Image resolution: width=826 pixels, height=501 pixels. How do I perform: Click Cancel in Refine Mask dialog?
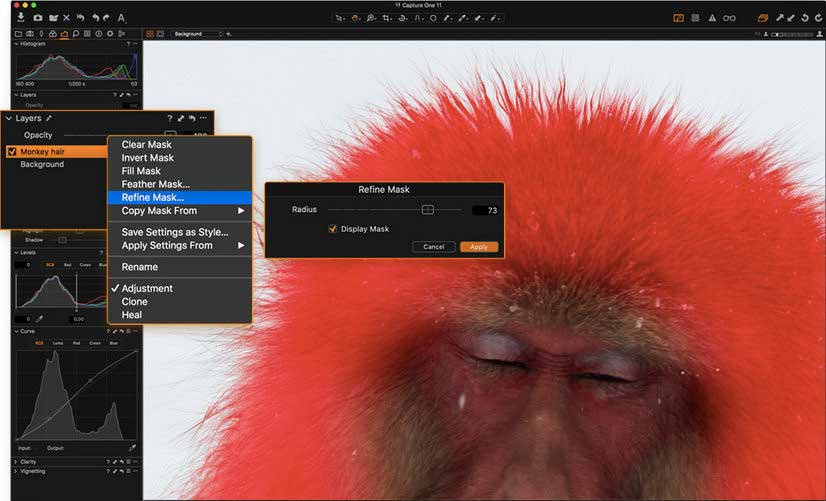coord(434,247)
